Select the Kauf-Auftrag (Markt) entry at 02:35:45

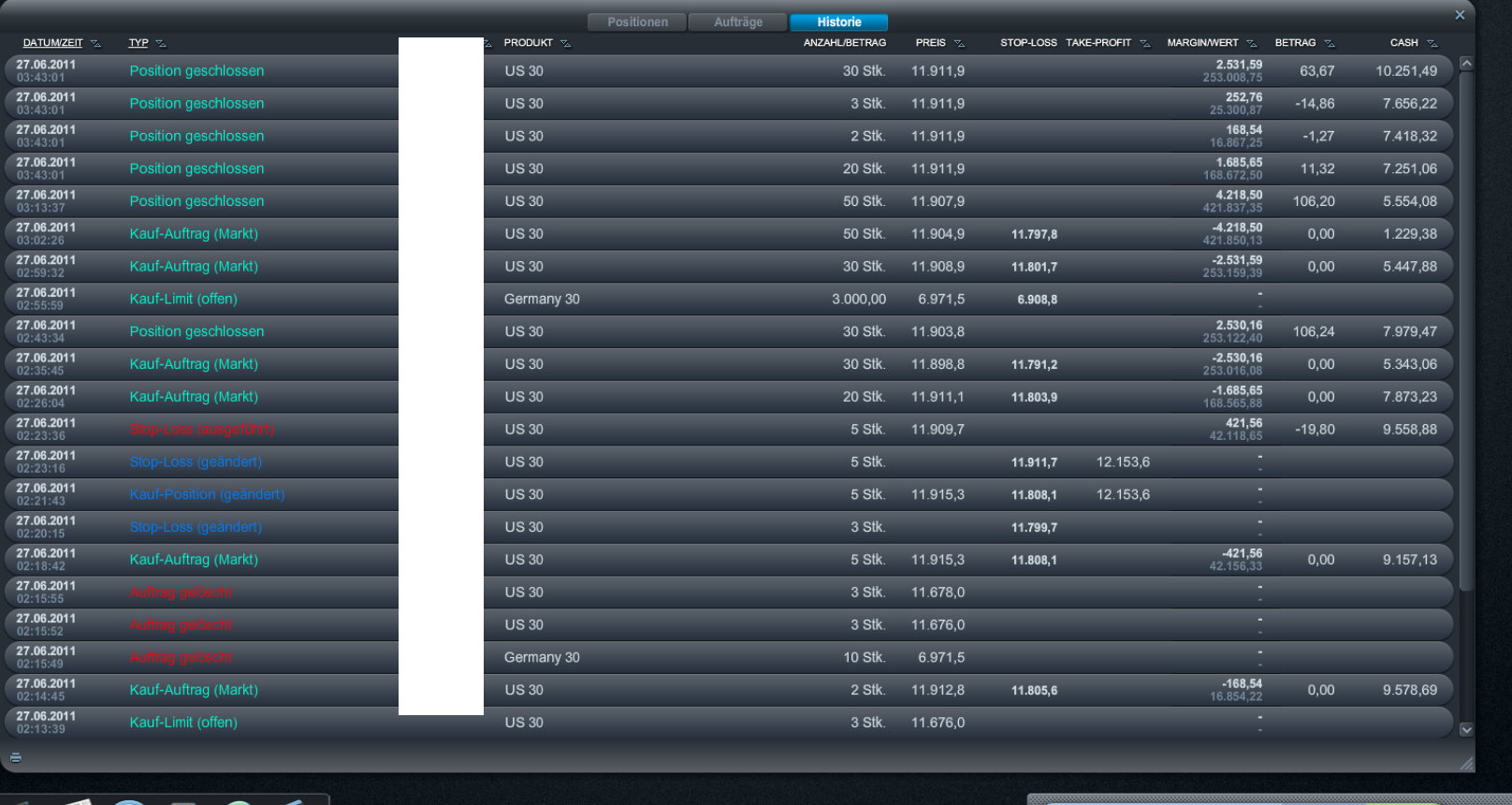[x=728, y=364]
